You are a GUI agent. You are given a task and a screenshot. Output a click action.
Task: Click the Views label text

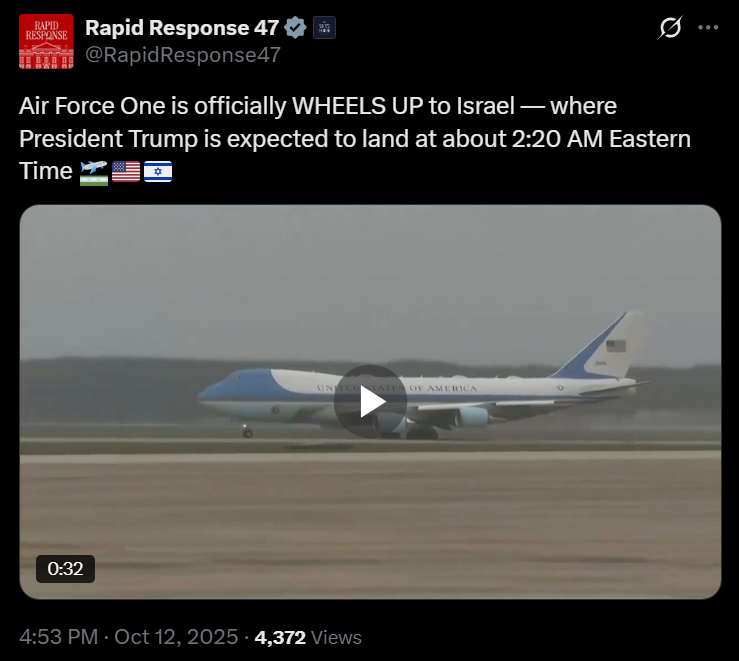click(x=336, y=637)
